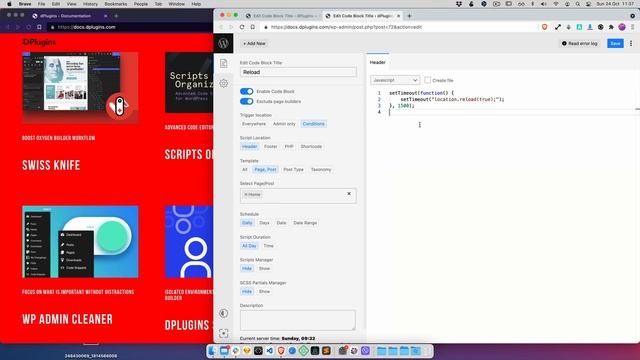The width and height of the screenshot is (640, 360).
Task: Click the teal square extension icon
Action: tap(579, 27)
